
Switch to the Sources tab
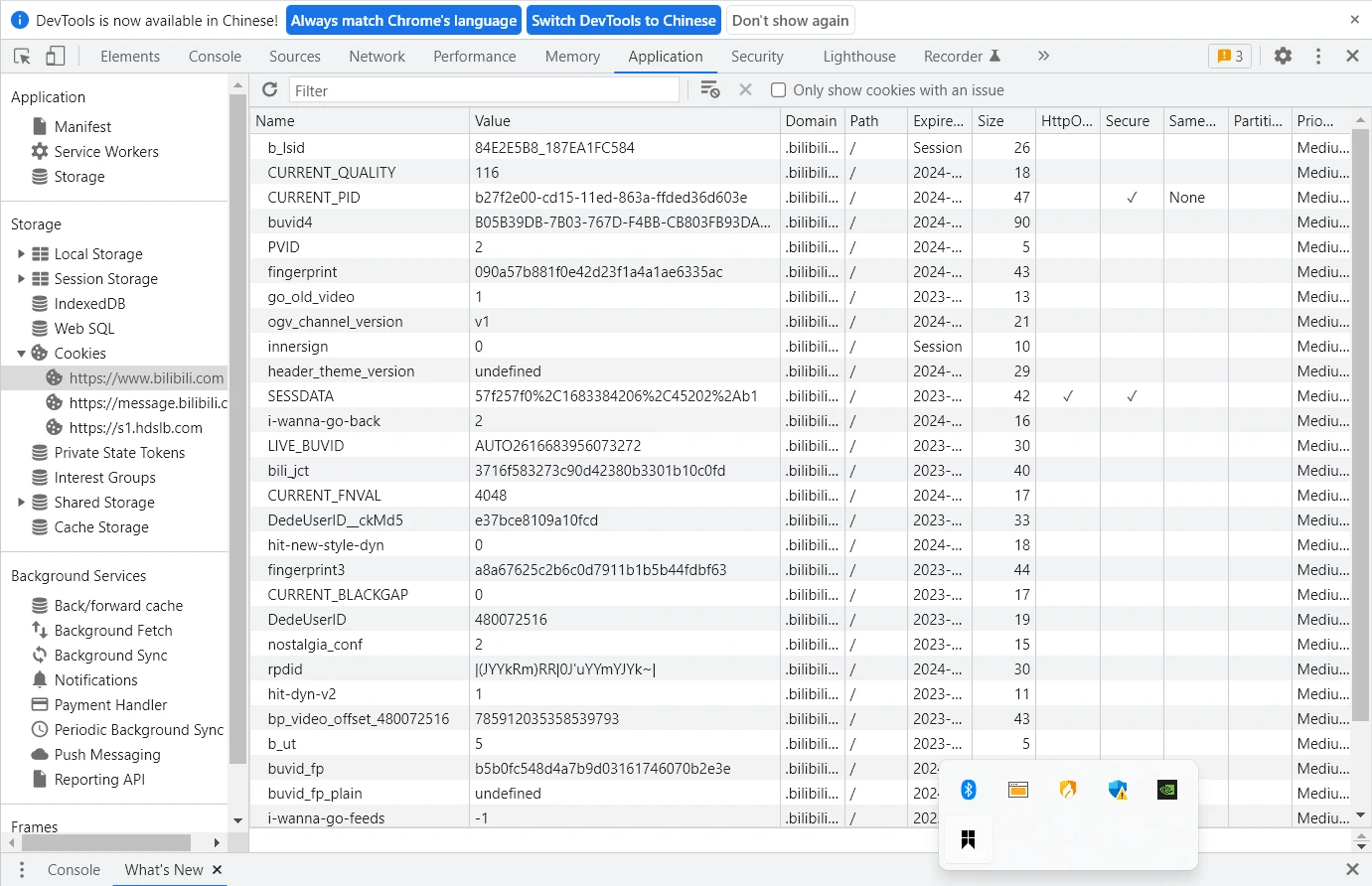click(295, 57)
